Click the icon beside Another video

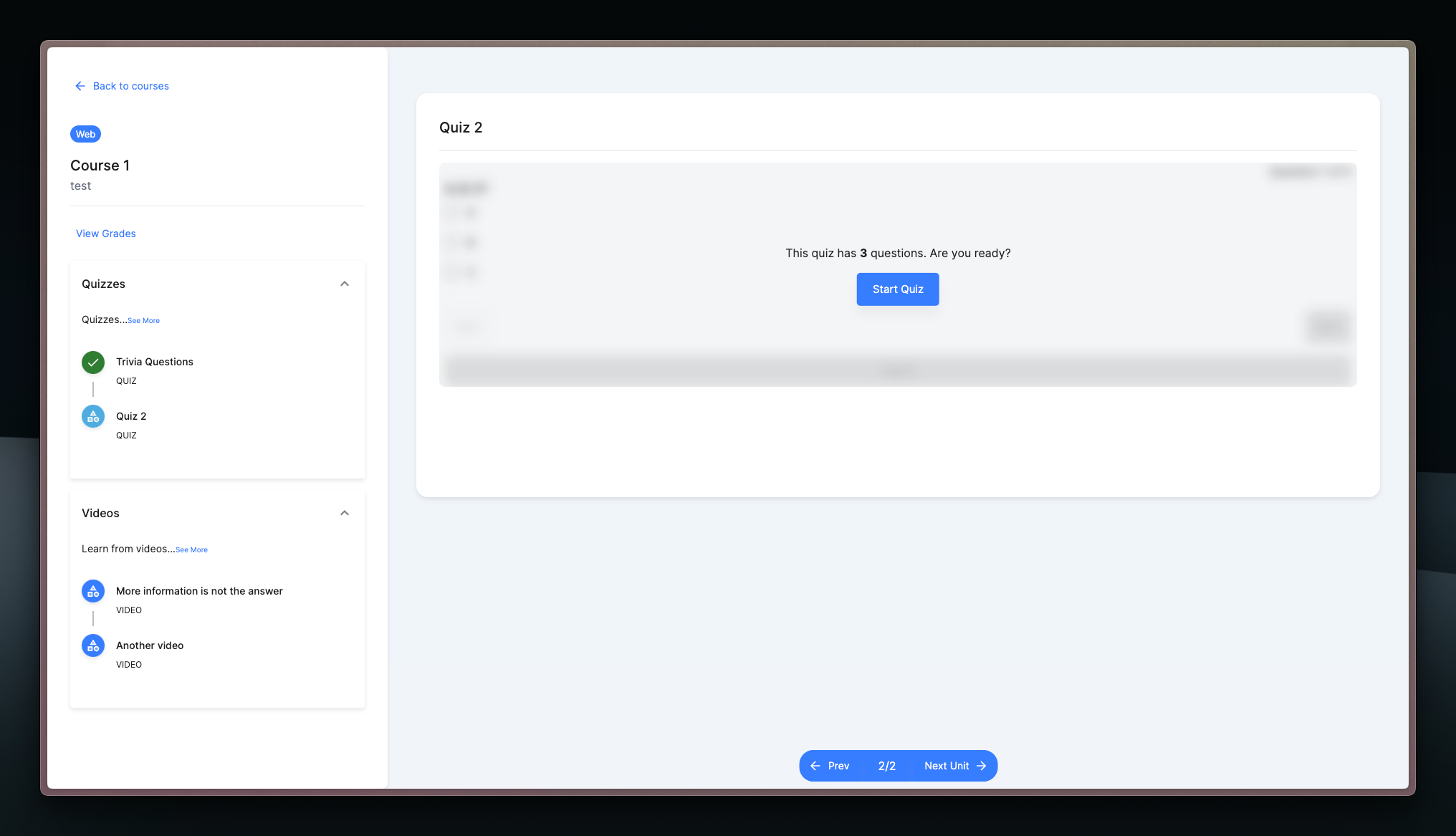point(93,646)
